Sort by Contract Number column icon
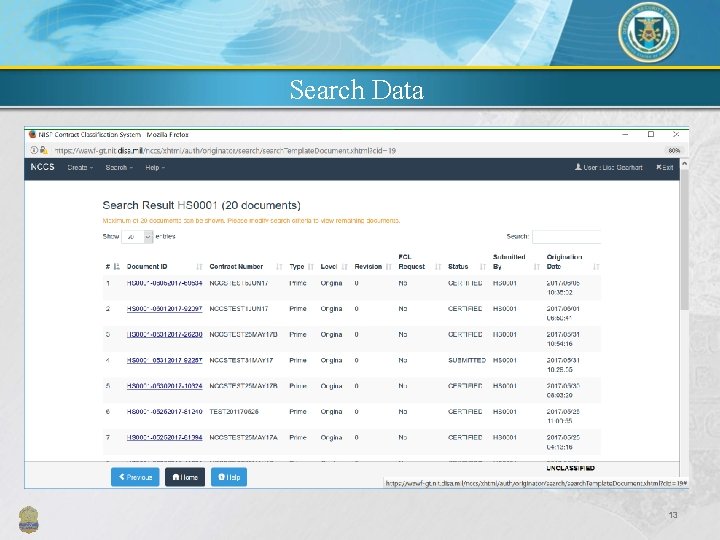Image resolution: width=720 pixels, height=540 pixels. click(279, 267)
